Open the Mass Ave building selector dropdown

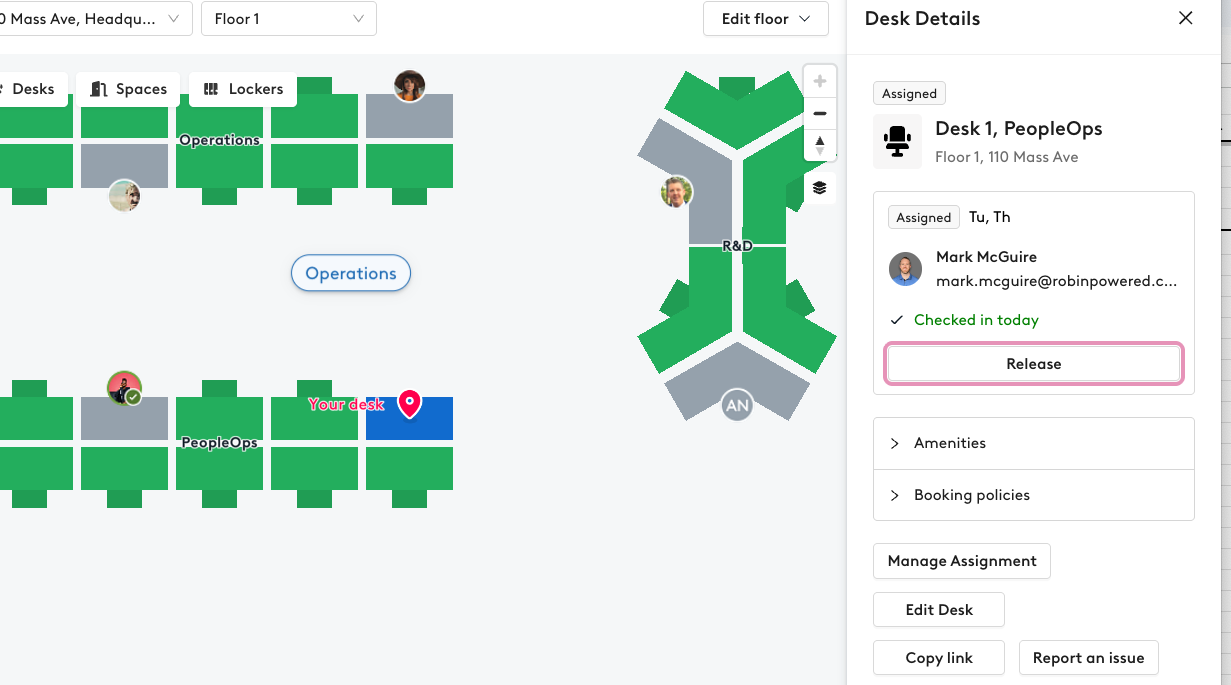96,18
